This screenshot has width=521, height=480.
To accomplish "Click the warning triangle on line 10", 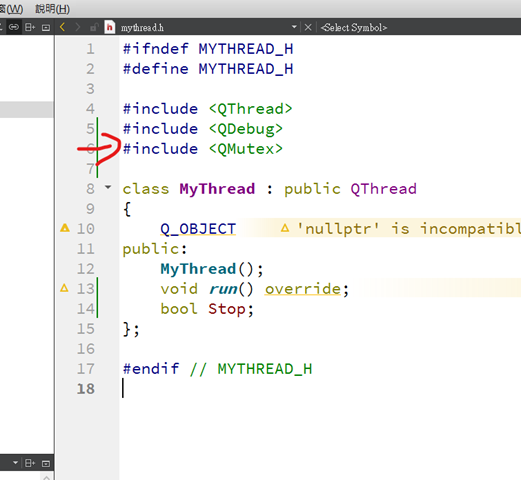I will [x=65, y=228].
